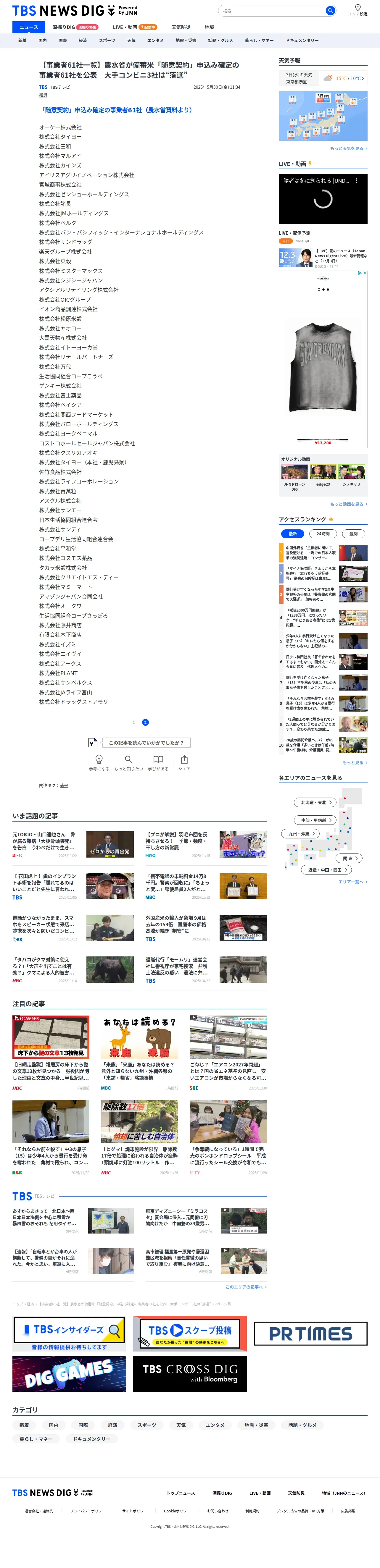Select 最新 ranking filter

click(x=292, y=534)
